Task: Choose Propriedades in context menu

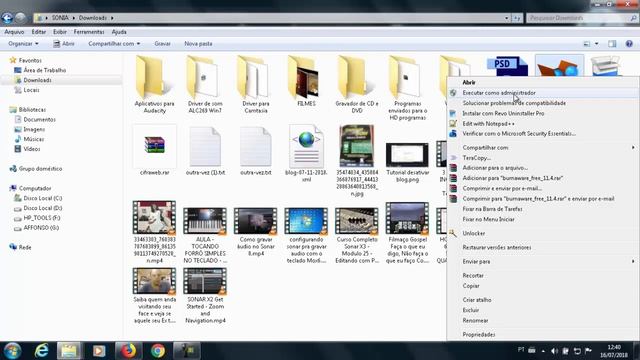Action: (478, 334)
